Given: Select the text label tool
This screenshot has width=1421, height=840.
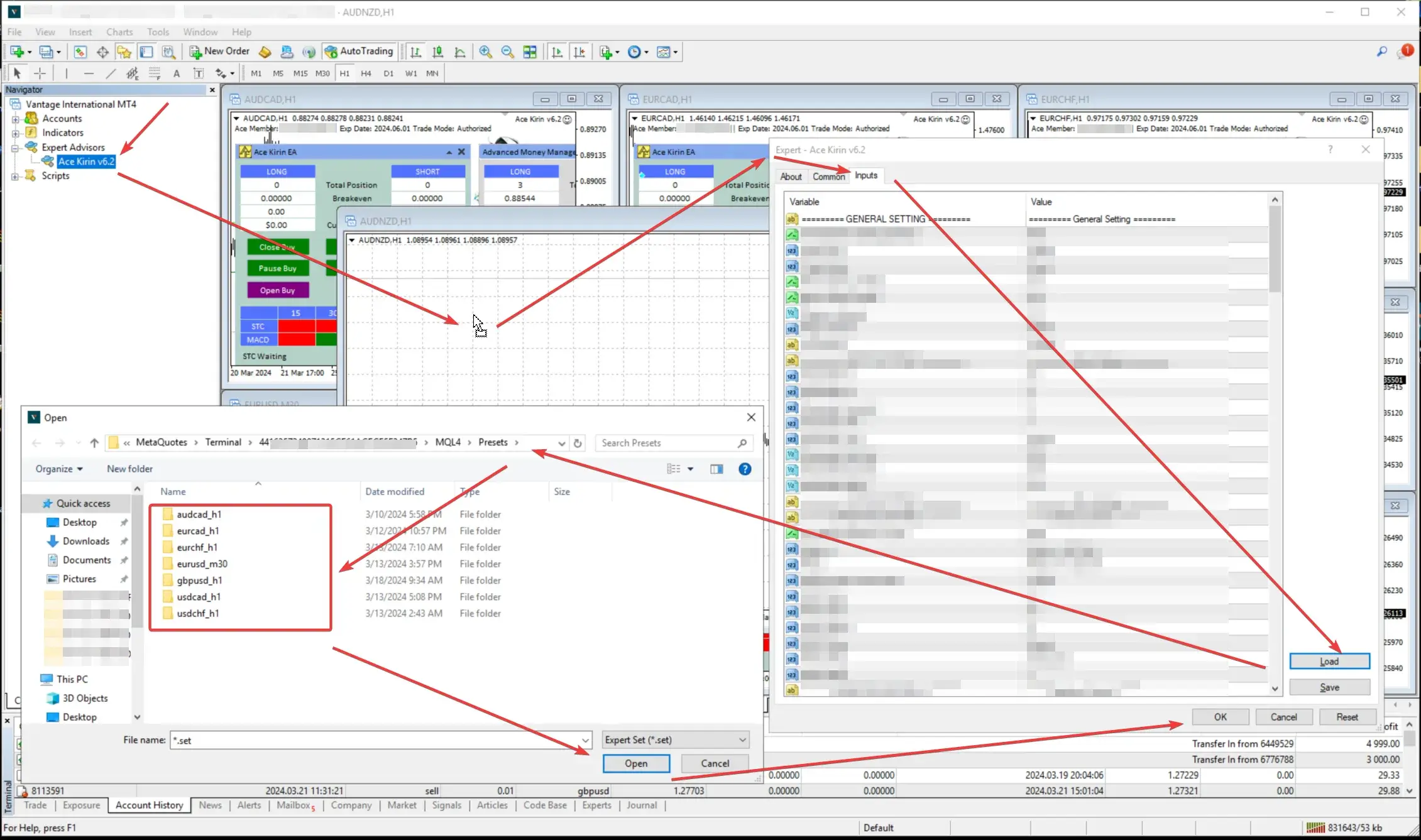Looking at the screenshot, I should (x=199, y=74).
